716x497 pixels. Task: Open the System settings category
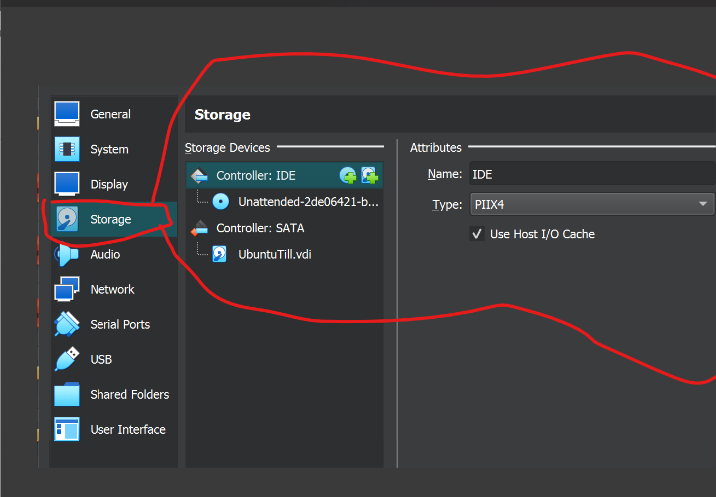(113, 149)
